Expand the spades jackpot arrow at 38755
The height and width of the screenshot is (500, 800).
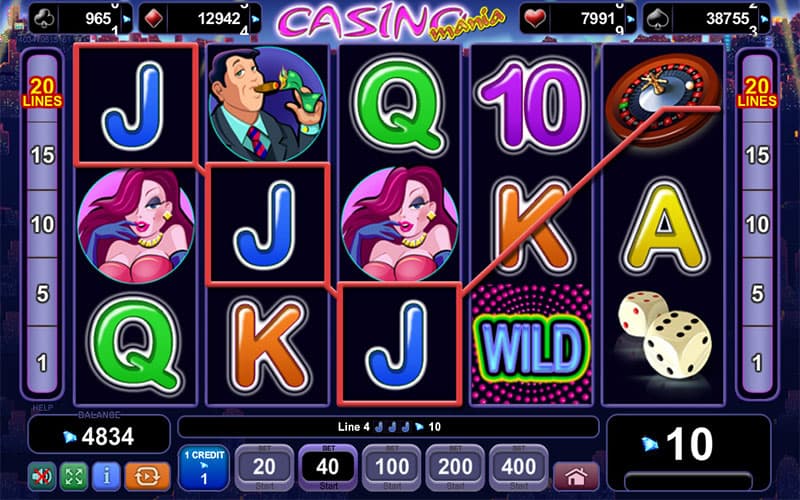pos(764,19)
